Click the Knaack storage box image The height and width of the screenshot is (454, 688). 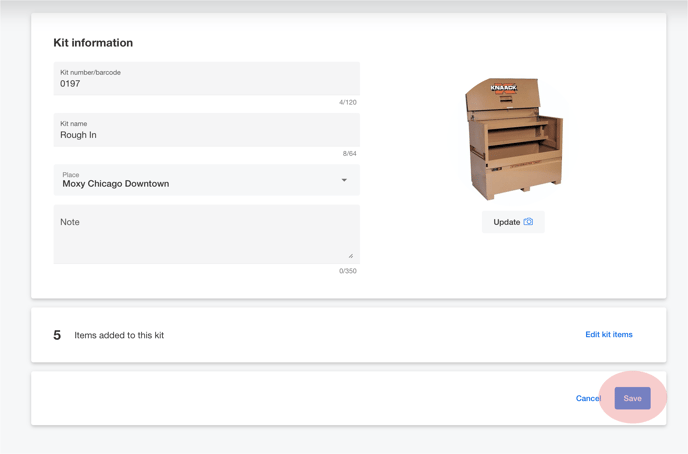(513, 139)
